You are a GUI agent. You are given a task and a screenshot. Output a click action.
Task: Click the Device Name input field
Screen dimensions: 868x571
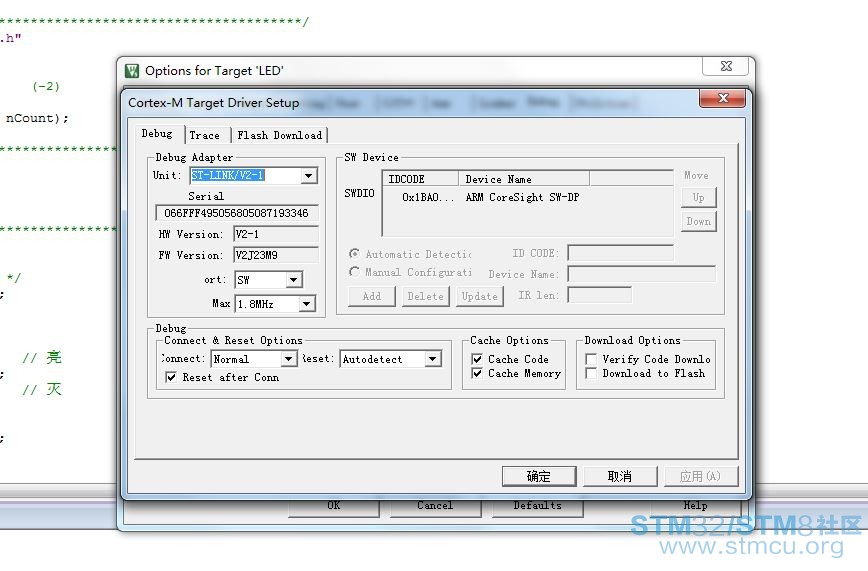pyautogui.click(x=642, y=274)
